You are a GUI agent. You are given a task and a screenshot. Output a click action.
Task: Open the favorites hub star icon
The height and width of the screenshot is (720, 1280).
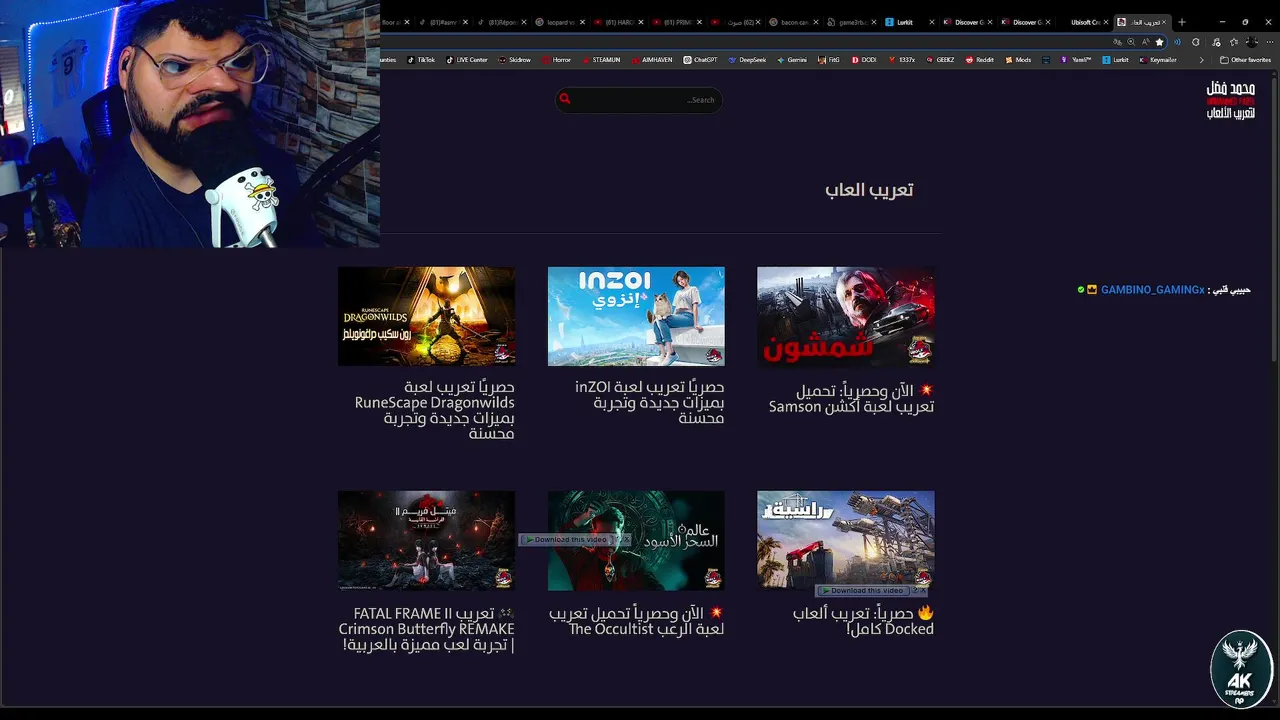pos(1234,42)
